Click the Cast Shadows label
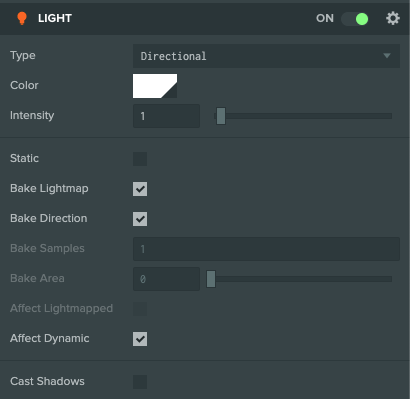This screenshot has width=410, height=399. [x=47, y=381]
